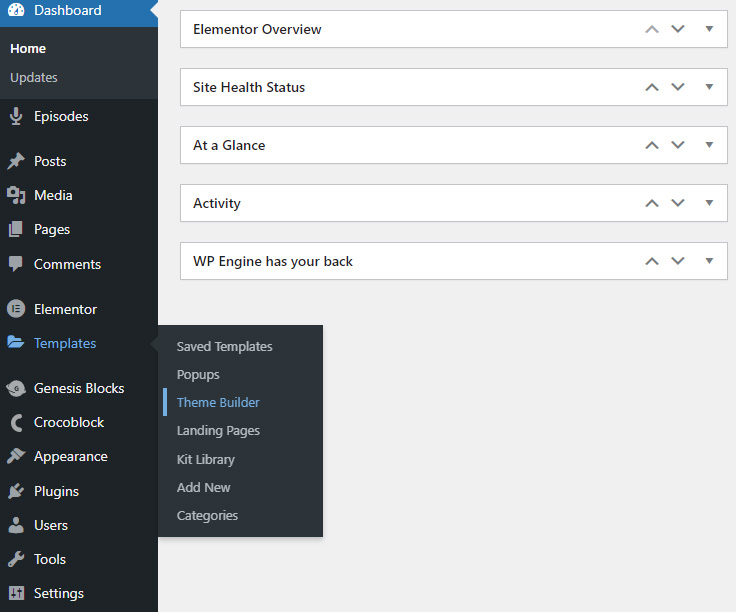Screen dimensions: 736x612
Task: Open Landing Pages submenu item
Action: coord(218,430)
